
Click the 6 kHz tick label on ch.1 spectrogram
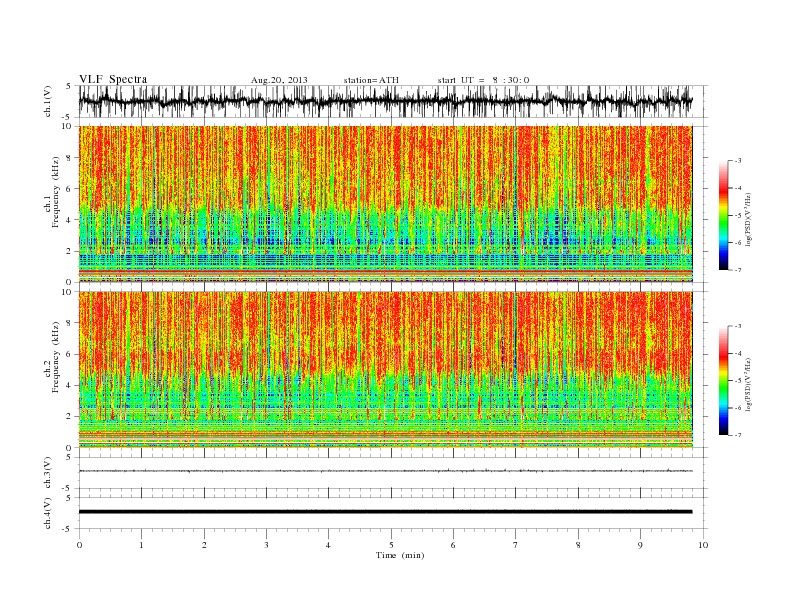tap(70, 189)
